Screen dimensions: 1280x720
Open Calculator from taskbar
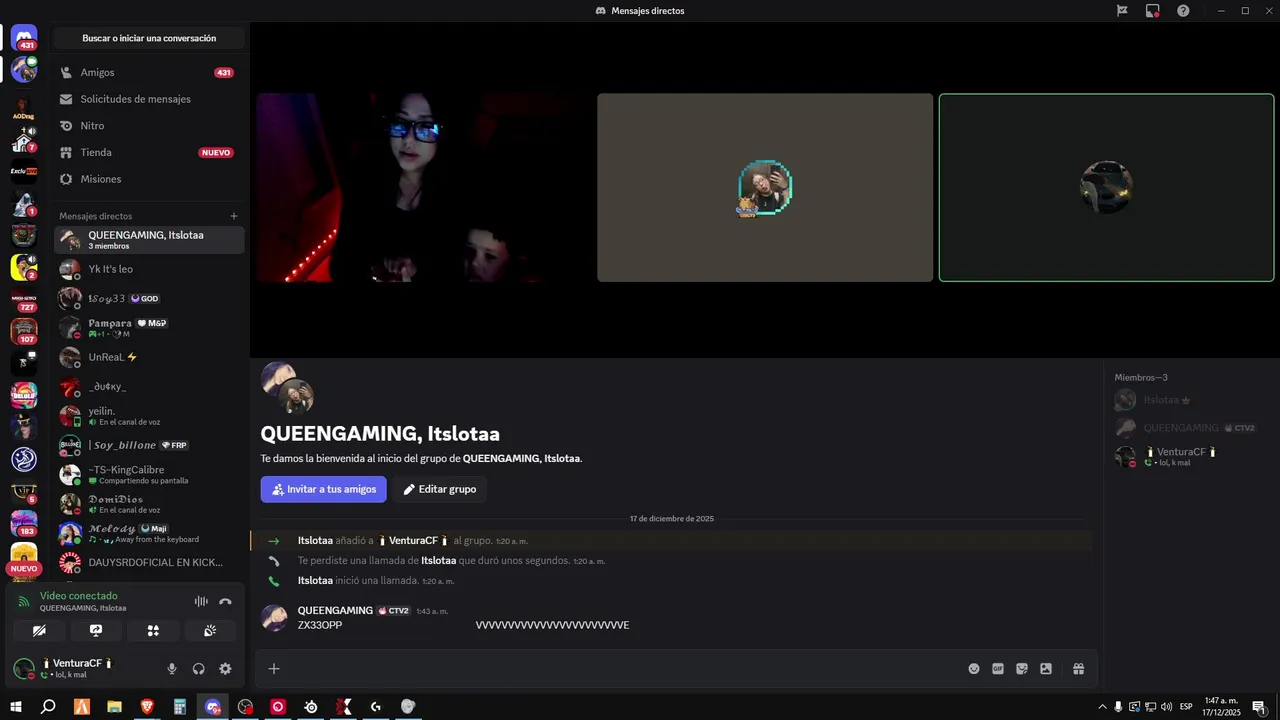click(x=180, y=707)
